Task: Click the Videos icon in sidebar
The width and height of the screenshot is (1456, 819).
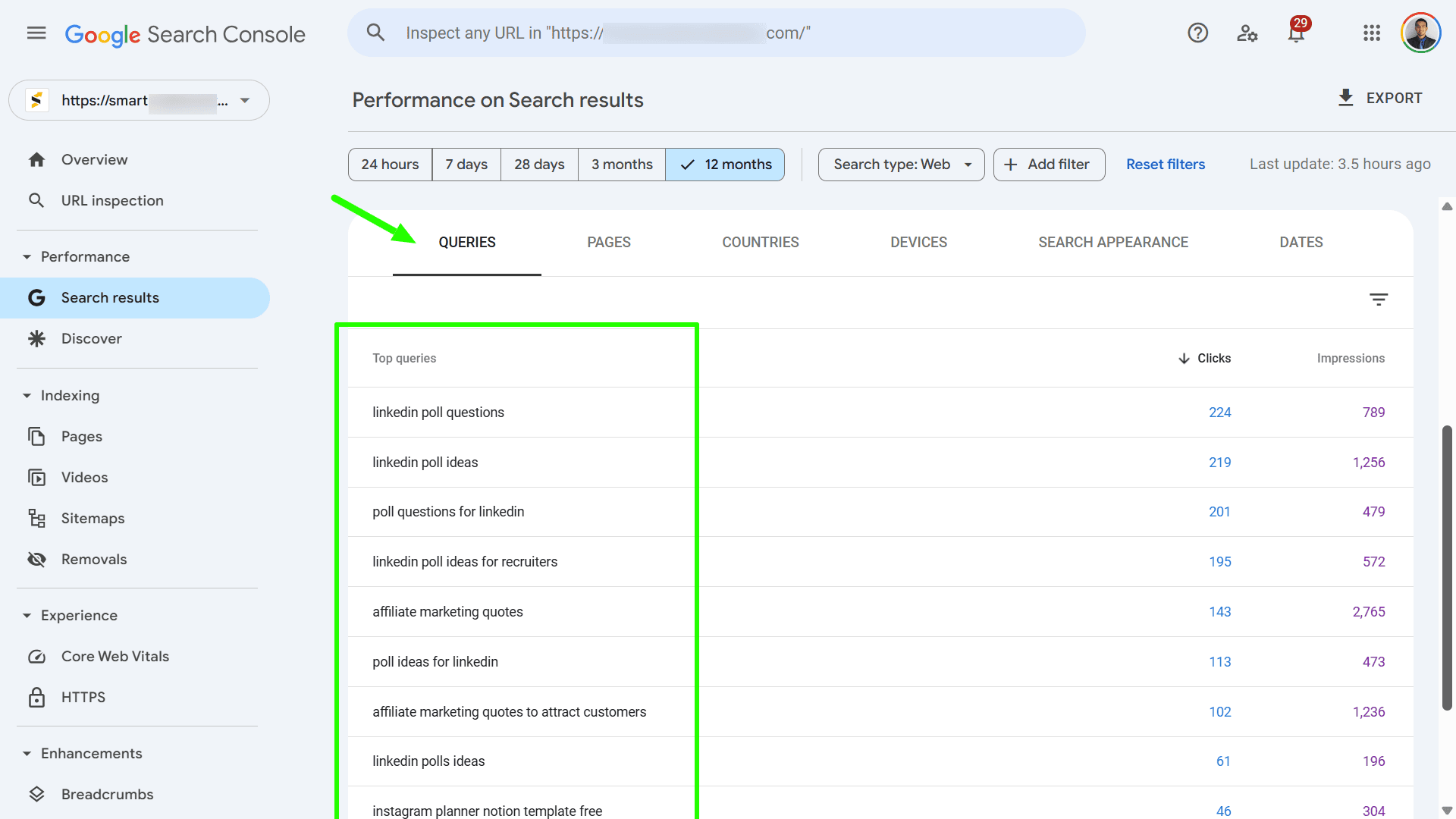Action: coord(36,477)
